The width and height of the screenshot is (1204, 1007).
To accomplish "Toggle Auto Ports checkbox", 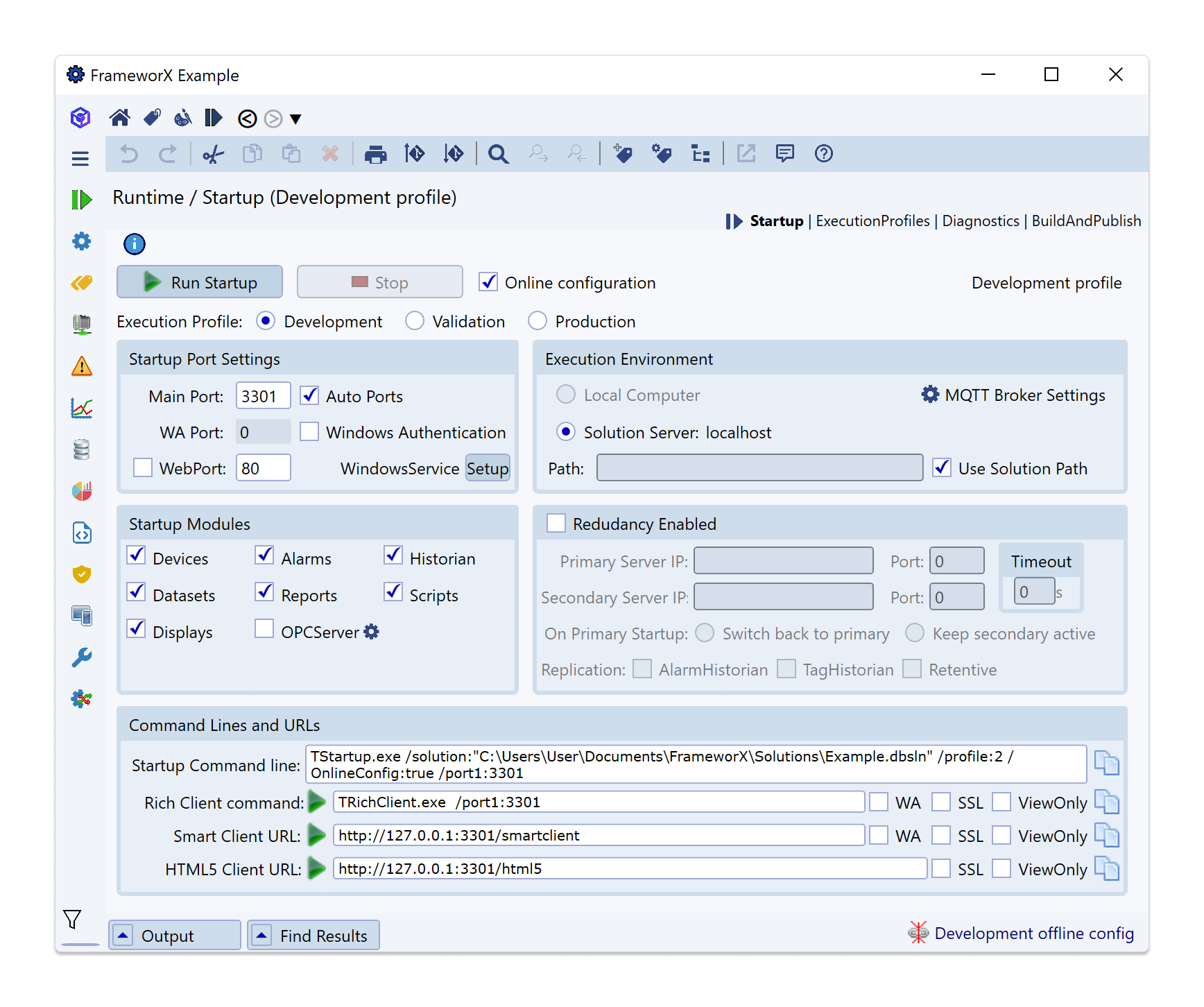I will tap(309, 396).
